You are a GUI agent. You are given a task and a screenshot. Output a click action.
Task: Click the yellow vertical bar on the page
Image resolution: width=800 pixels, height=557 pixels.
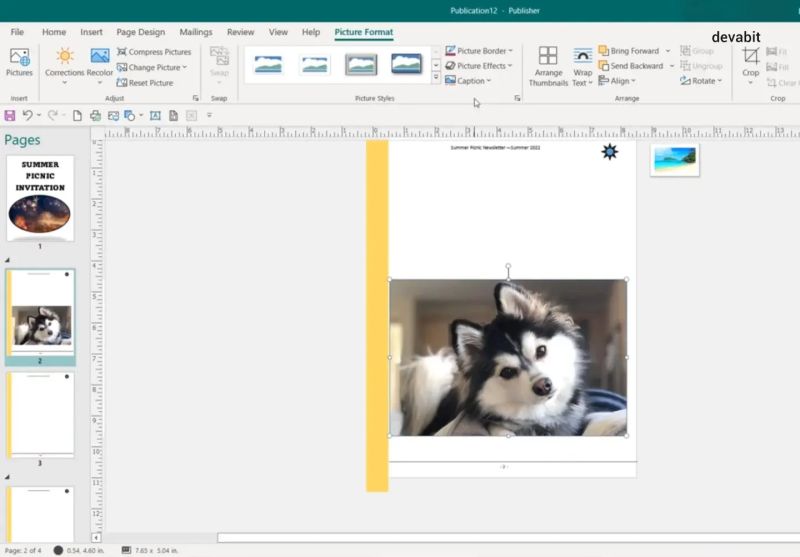coord(377,316)
